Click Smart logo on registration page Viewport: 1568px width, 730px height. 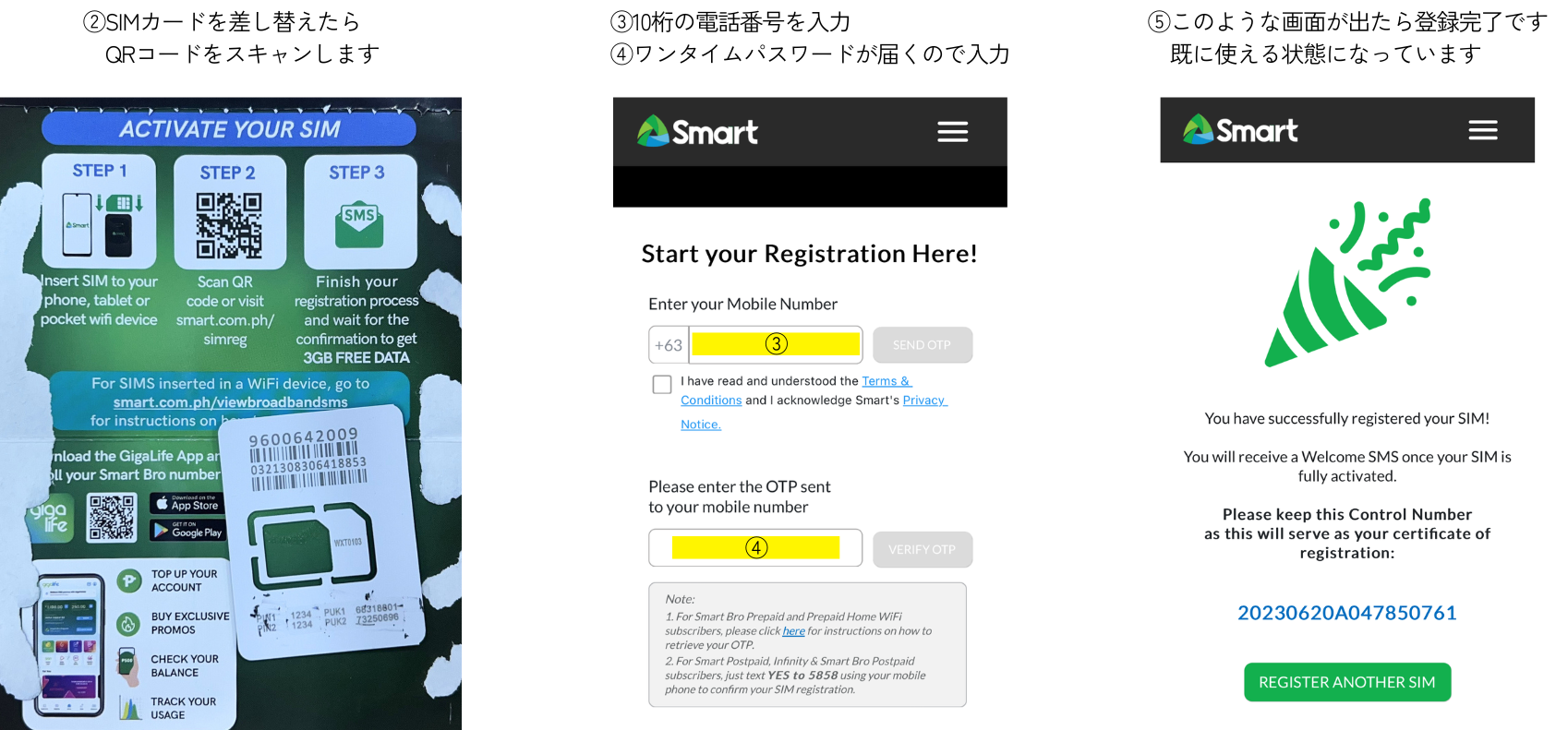click(698, 132)
